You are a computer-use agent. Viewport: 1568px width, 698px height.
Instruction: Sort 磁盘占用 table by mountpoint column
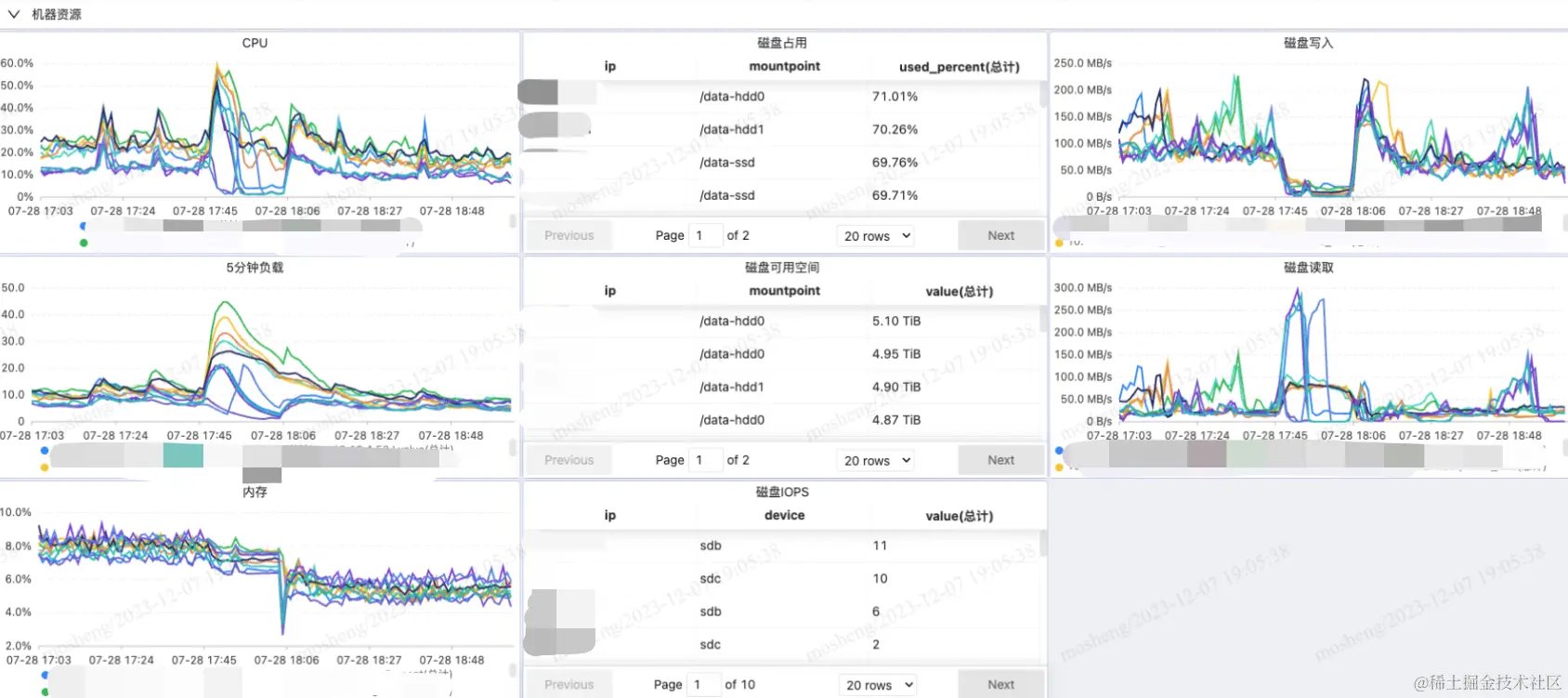click(784, 66)
